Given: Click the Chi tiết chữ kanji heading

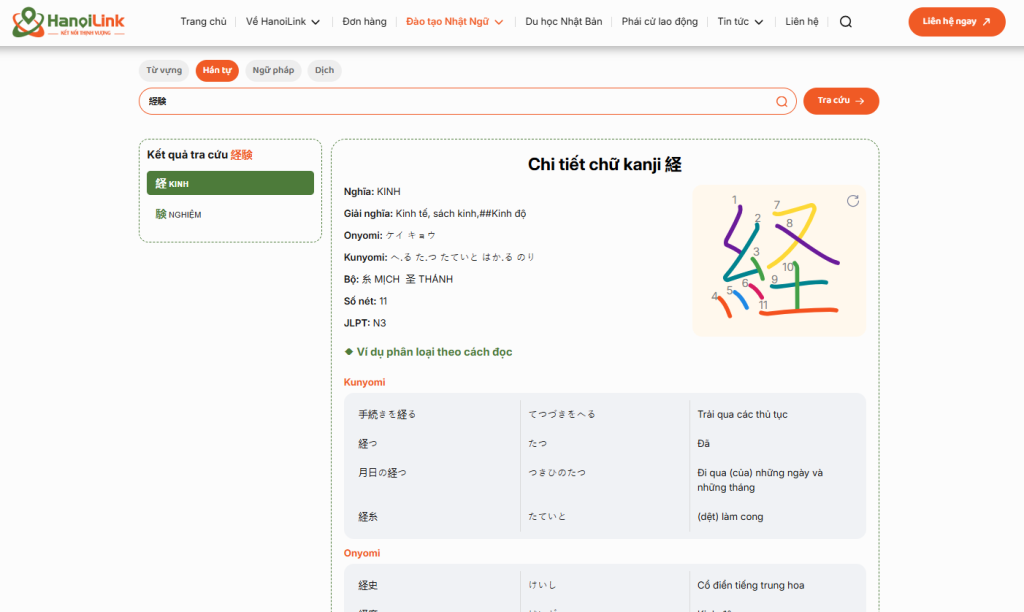Looking at the screenshot, I should tap(605, 165).
